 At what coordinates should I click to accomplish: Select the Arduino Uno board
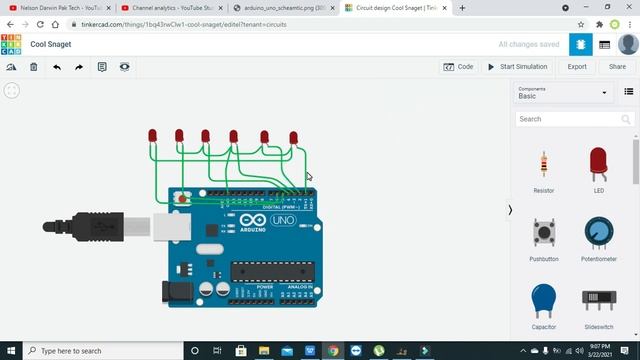[245, 247]
